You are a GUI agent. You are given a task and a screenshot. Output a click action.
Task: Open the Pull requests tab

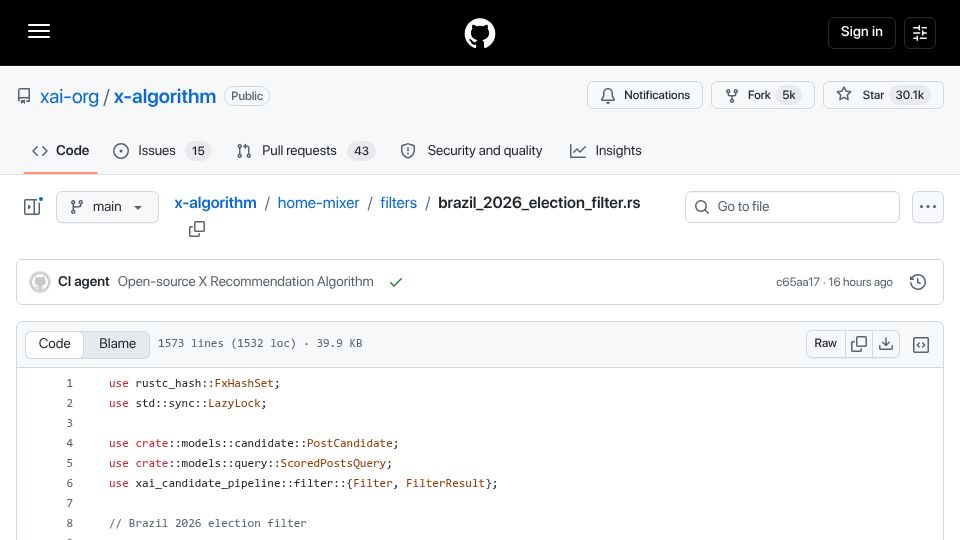(x=306, y=151)
